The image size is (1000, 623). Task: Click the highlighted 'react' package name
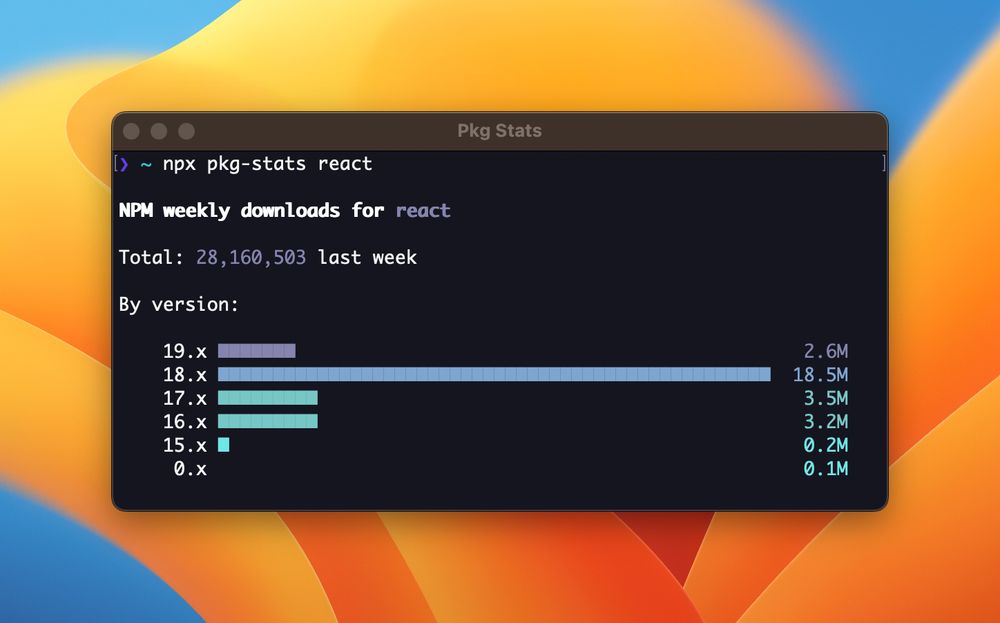tap(423, 210)
